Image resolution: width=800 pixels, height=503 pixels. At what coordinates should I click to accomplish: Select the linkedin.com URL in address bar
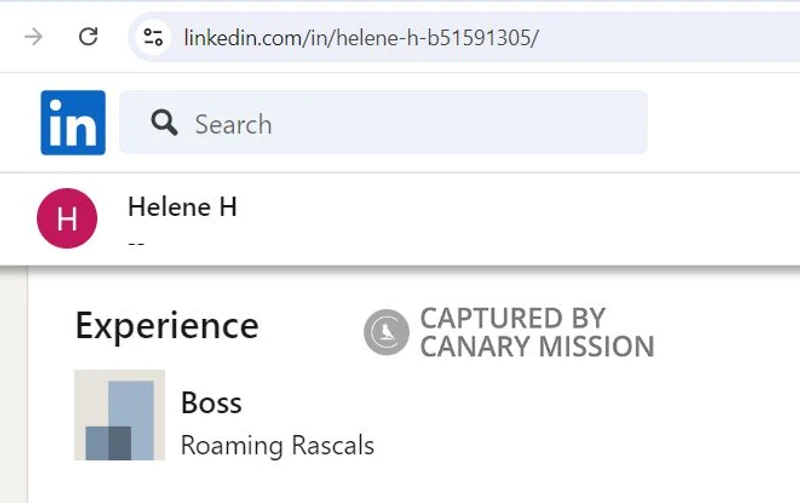[x=361, y=38]
